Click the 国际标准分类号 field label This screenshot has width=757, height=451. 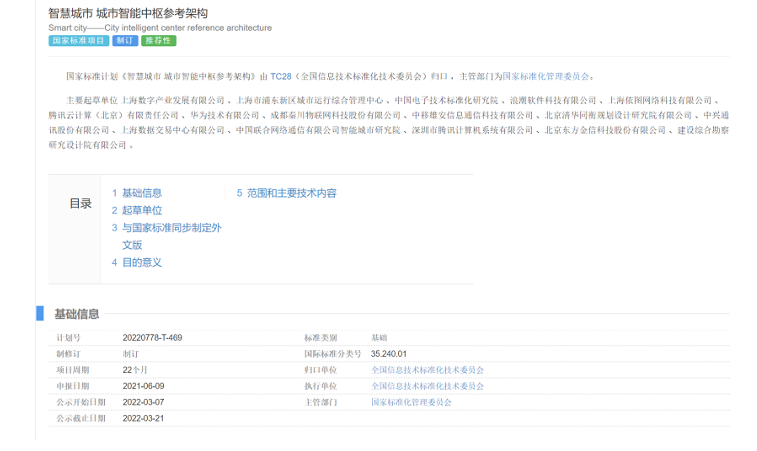333,354
